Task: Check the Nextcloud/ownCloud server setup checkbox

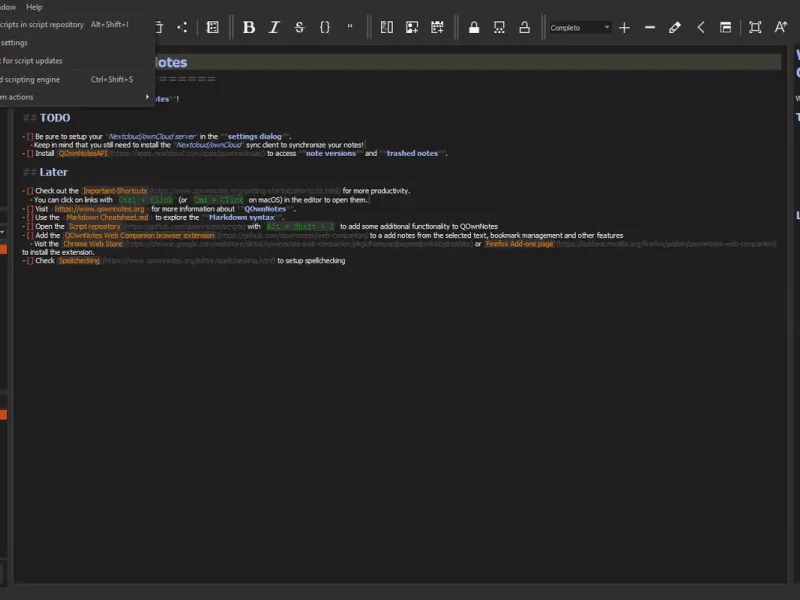Action: [x=30, y=136]
